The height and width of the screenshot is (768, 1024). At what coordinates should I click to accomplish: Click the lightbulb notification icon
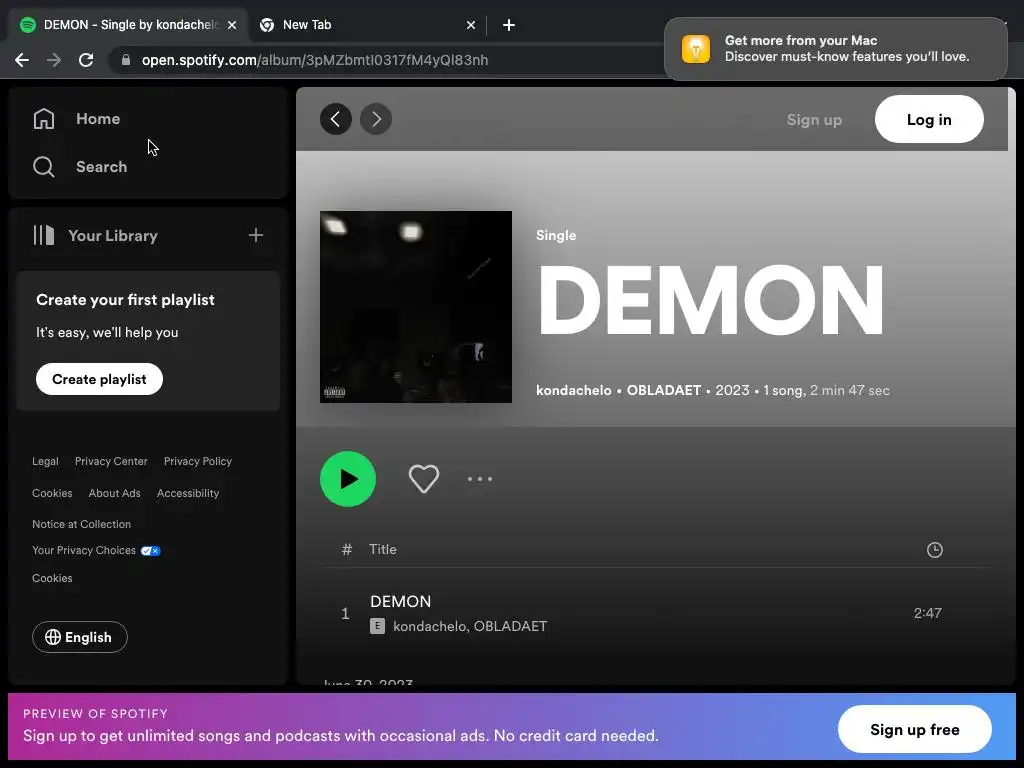tap(696, 49)
